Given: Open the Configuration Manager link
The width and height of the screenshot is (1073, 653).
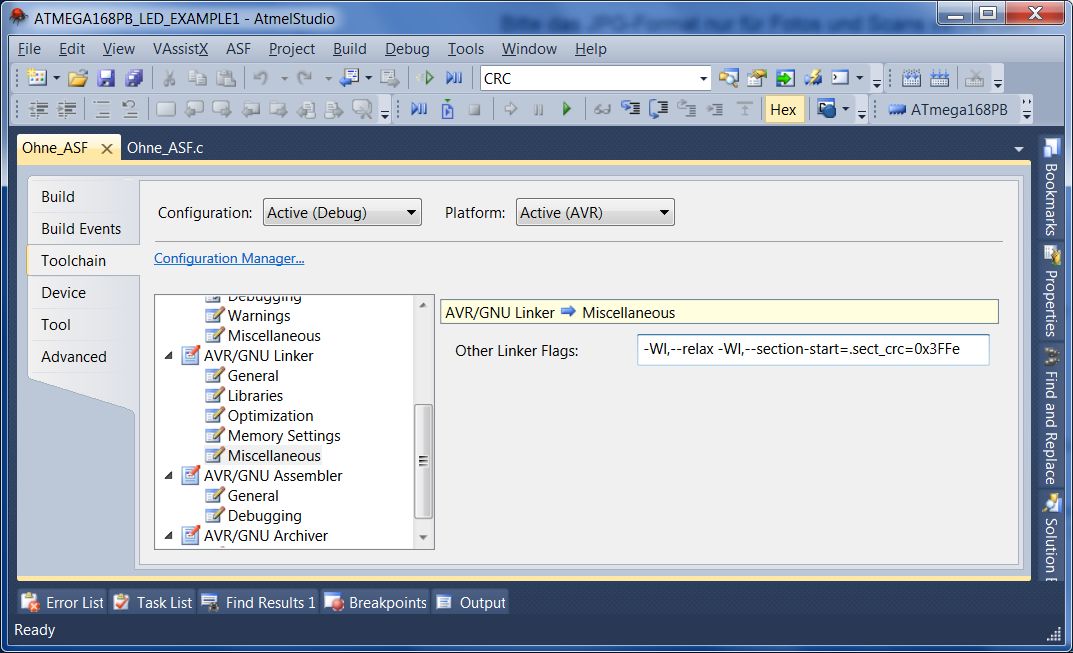Looking at the screenshot, I should click(229, 259).
